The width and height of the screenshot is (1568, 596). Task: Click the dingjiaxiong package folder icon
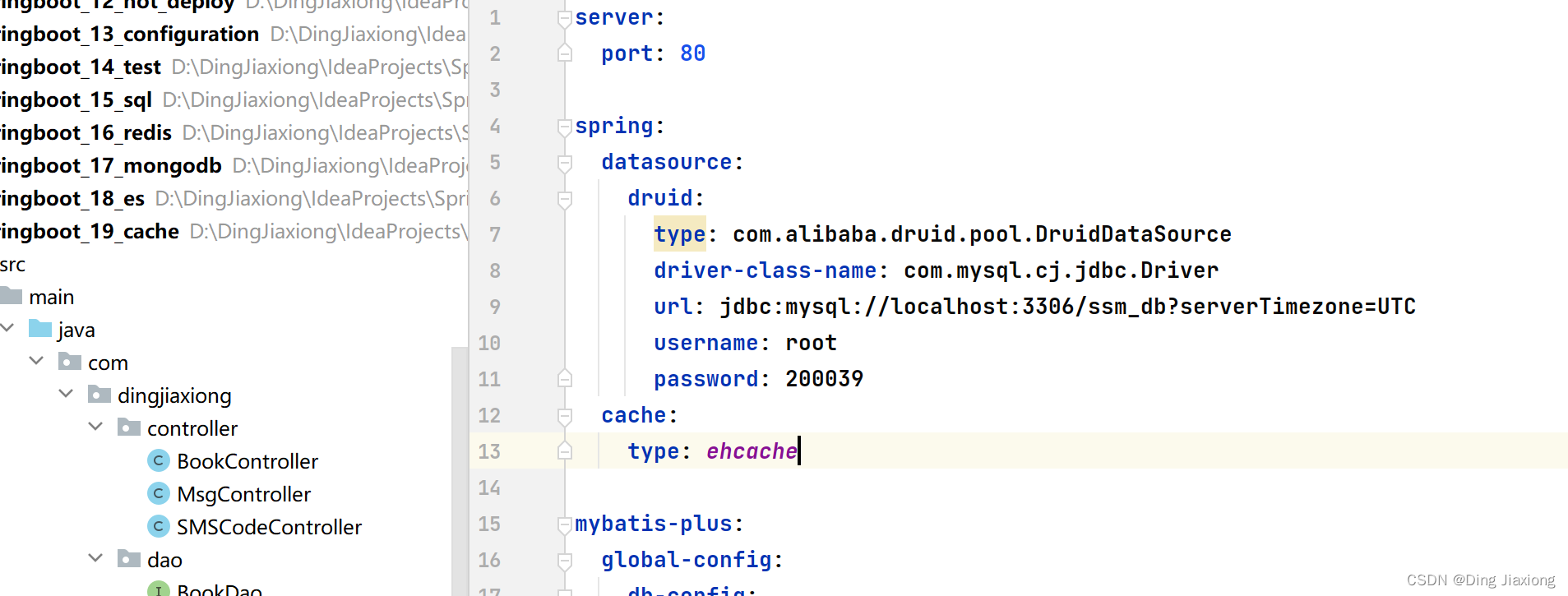point(99,395)
